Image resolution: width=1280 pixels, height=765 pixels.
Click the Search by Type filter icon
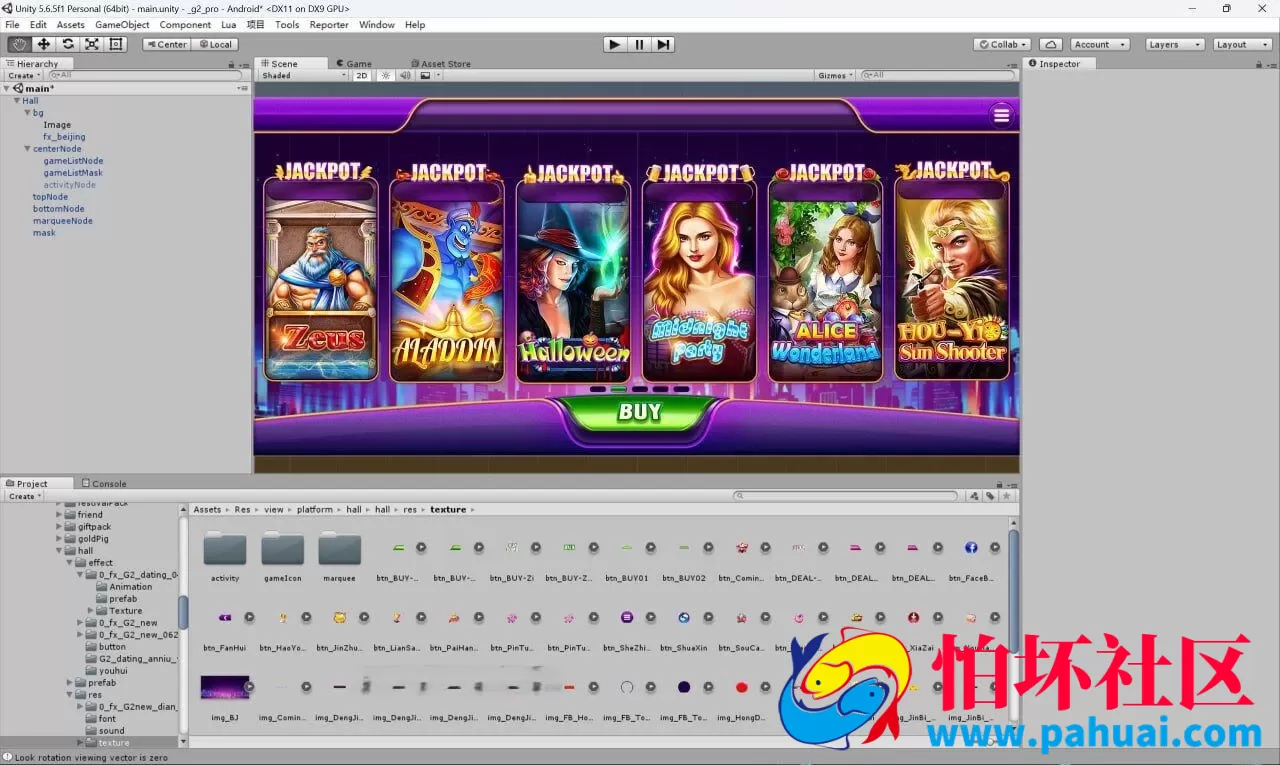click(x=974, y=496)
